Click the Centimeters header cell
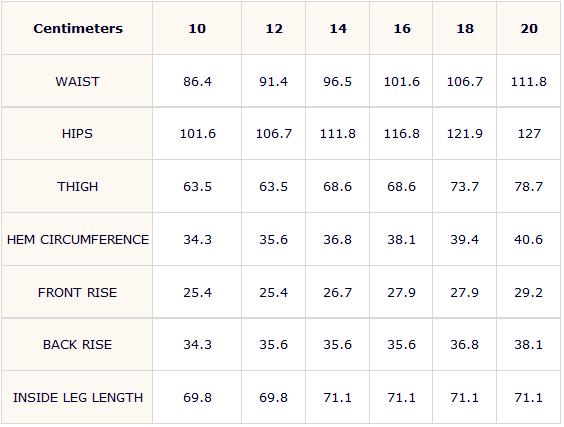Image resolution: width=564 pixels, height=427 pixels. (x=78, y=28)
